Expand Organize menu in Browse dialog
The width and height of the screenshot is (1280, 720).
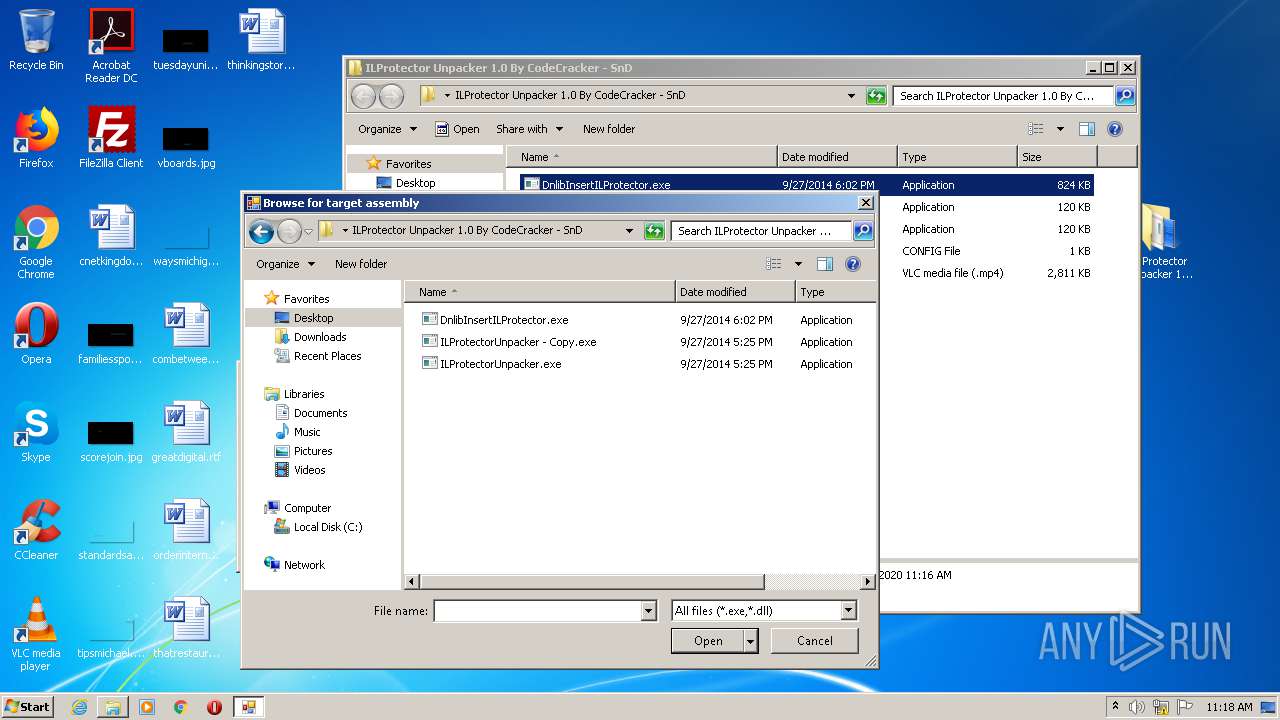pyautogui.click(x=285, y=264)
